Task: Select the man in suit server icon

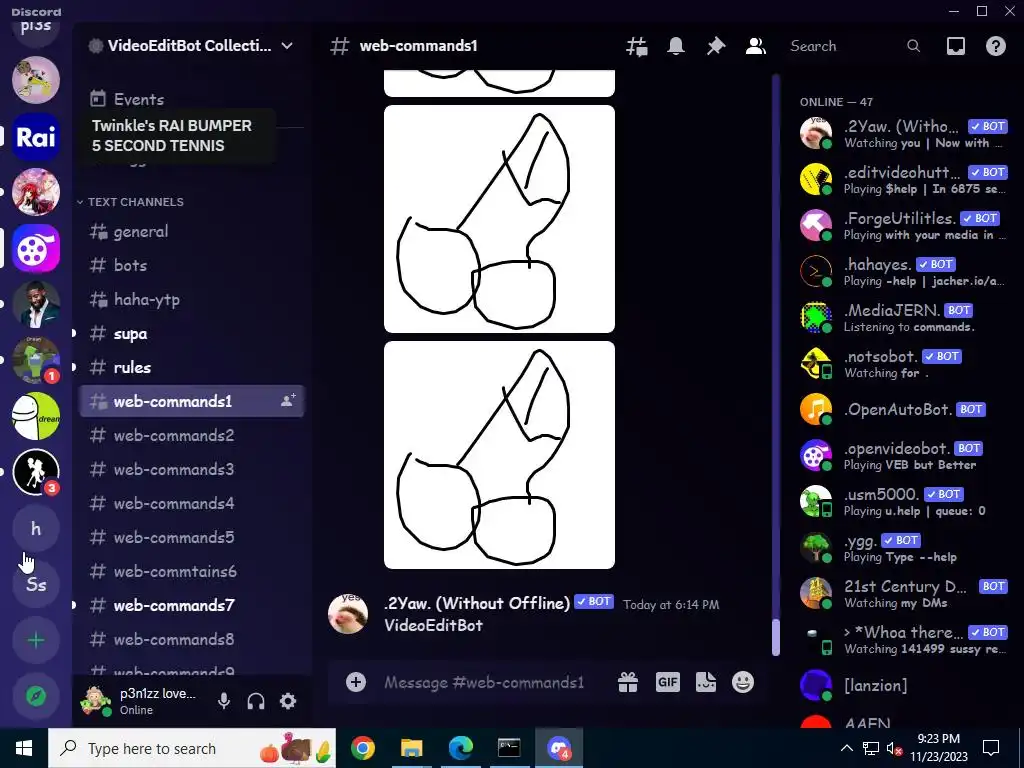Action: coord(36,304)
